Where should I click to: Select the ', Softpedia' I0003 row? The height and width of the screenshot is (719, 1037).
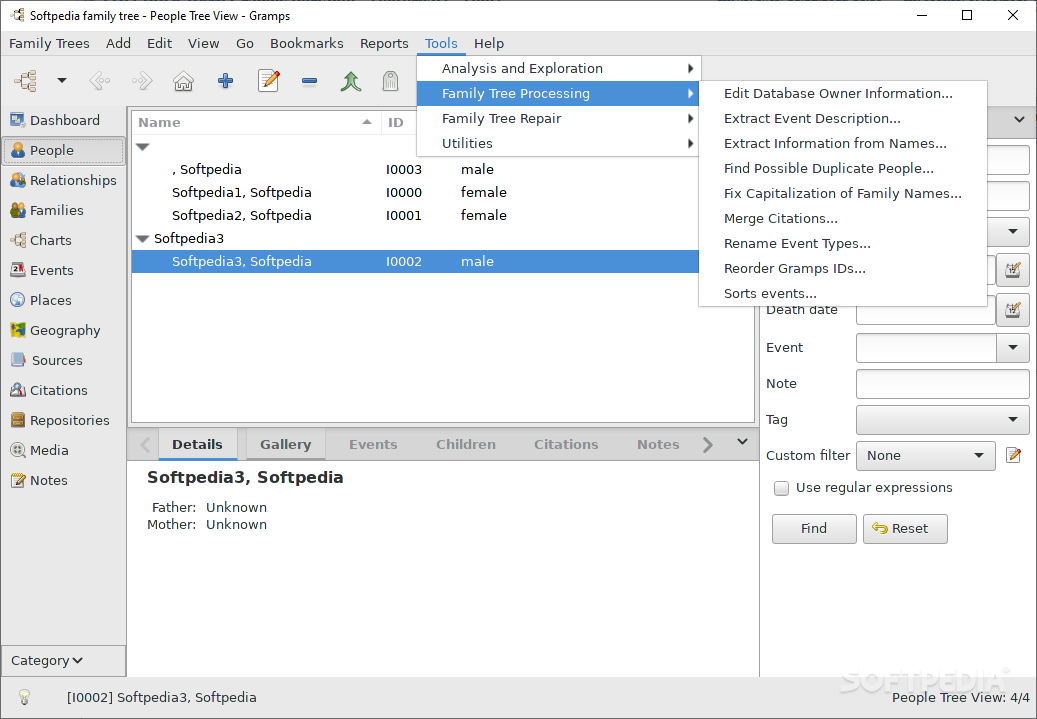415,169
